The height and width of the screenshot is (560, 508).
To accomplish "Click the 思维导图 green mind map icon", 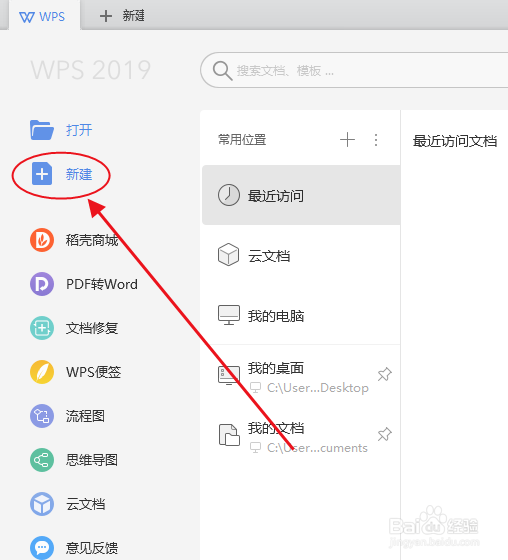I will 42,460.
